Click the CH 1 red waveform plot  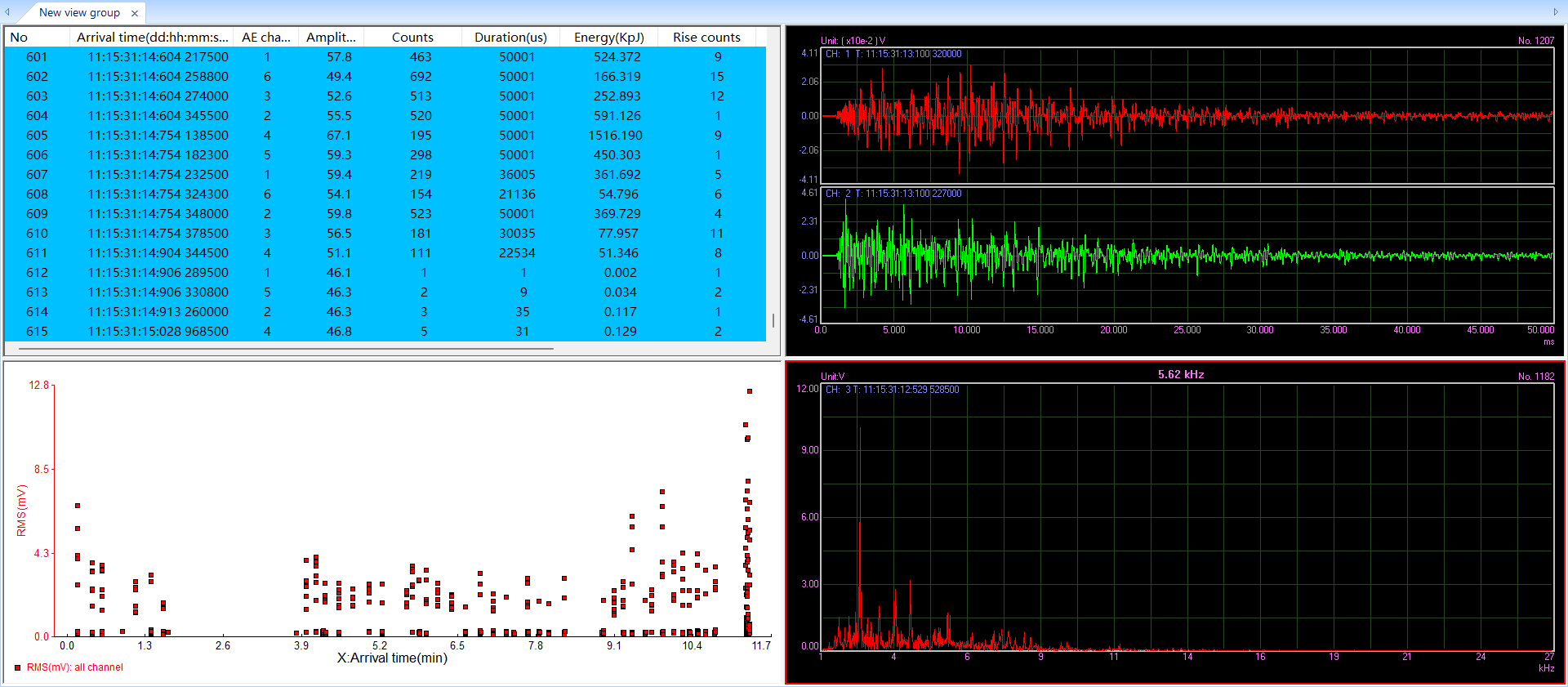coord(1187,116)
